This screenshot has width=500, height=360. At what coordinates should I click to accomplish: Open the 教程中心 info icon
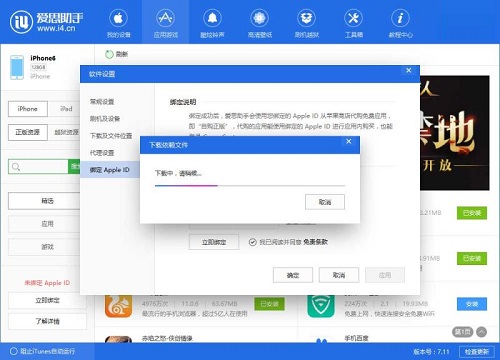400,18
